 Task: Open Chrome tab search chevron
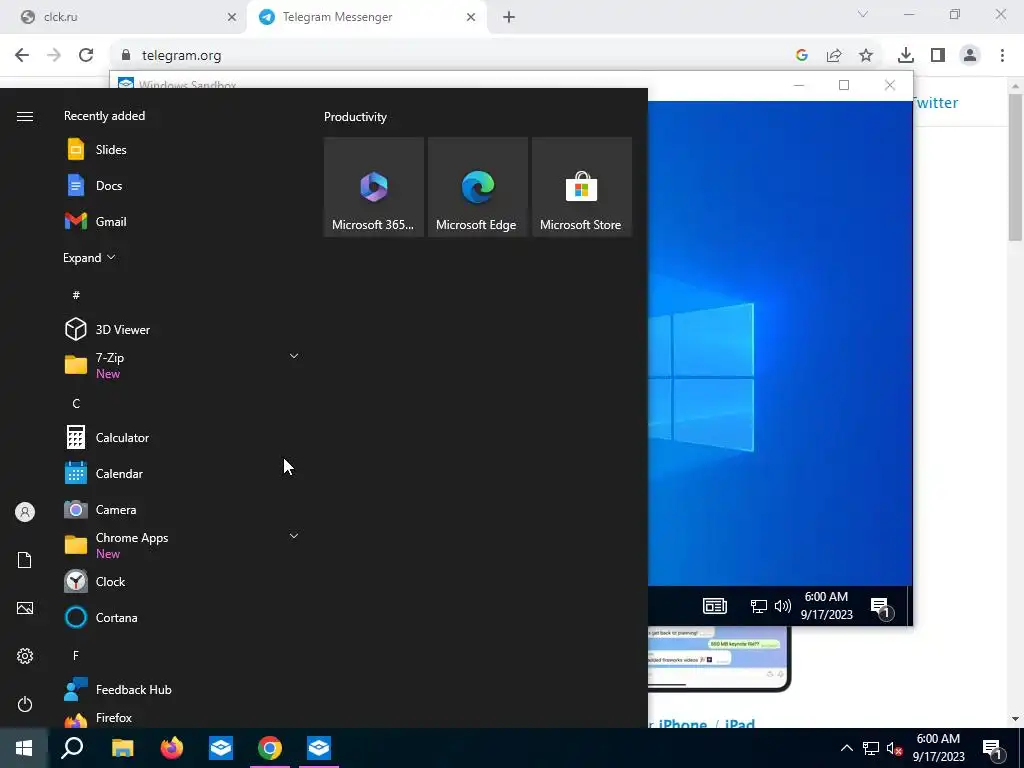[x=863, y=14]
